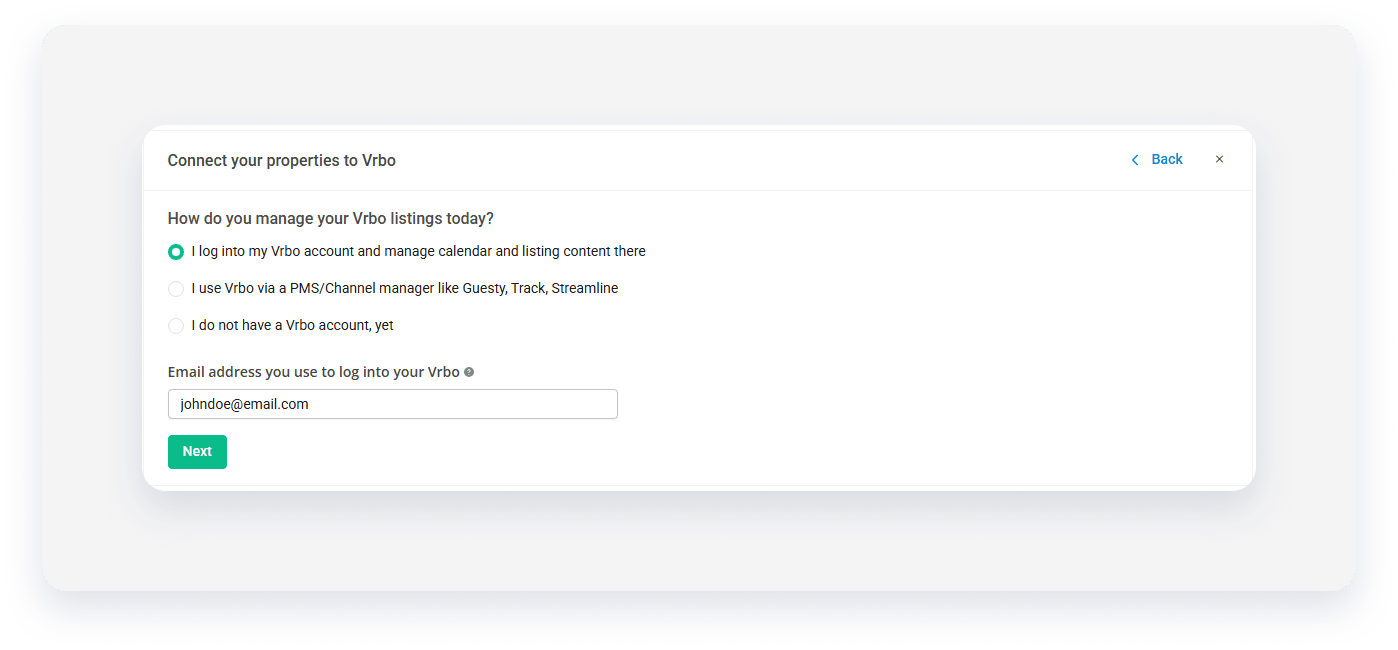Select 'I do not have a Vrbo account, yet'
This screenshot has height=650, width=1398.
[176, 326]
